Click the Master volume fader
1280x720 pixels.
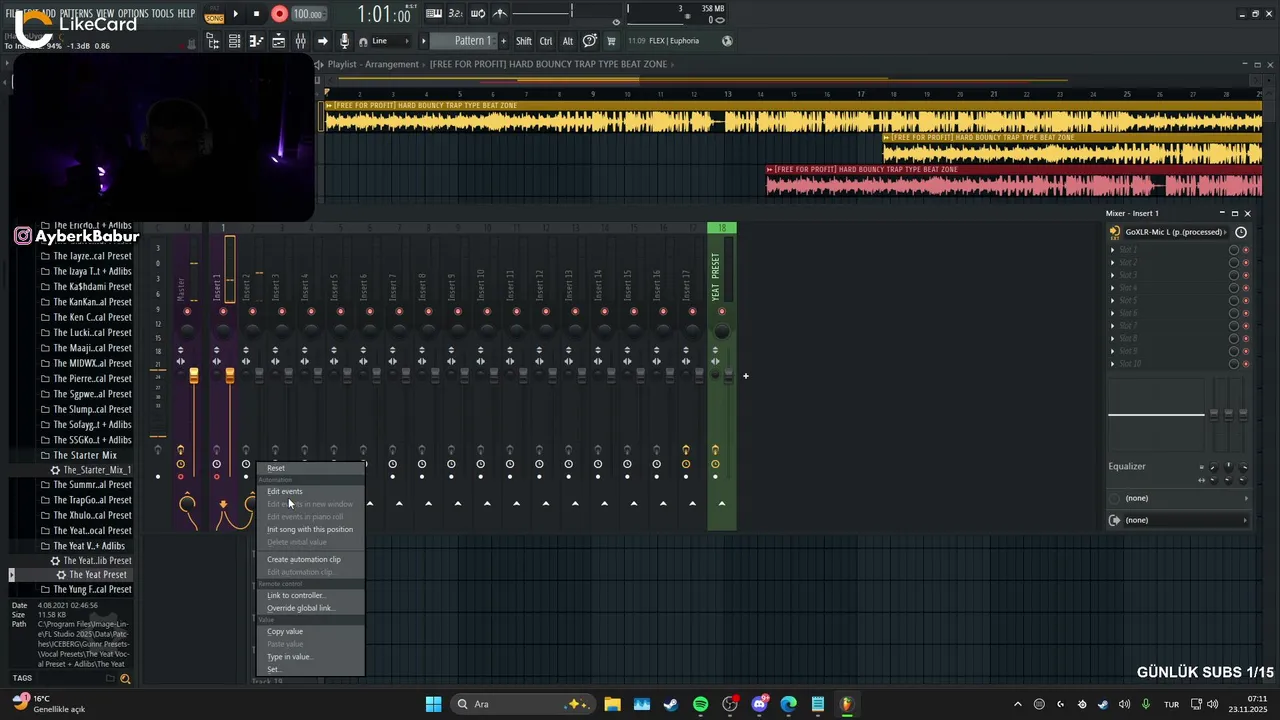tap(194, 375)
